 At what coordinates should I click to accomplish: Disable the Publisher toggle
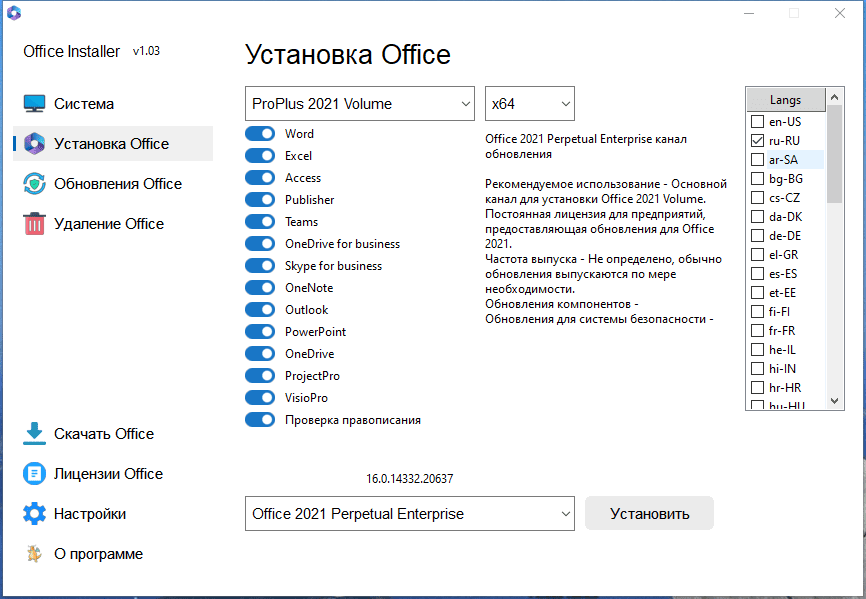(x=260, y=200)
